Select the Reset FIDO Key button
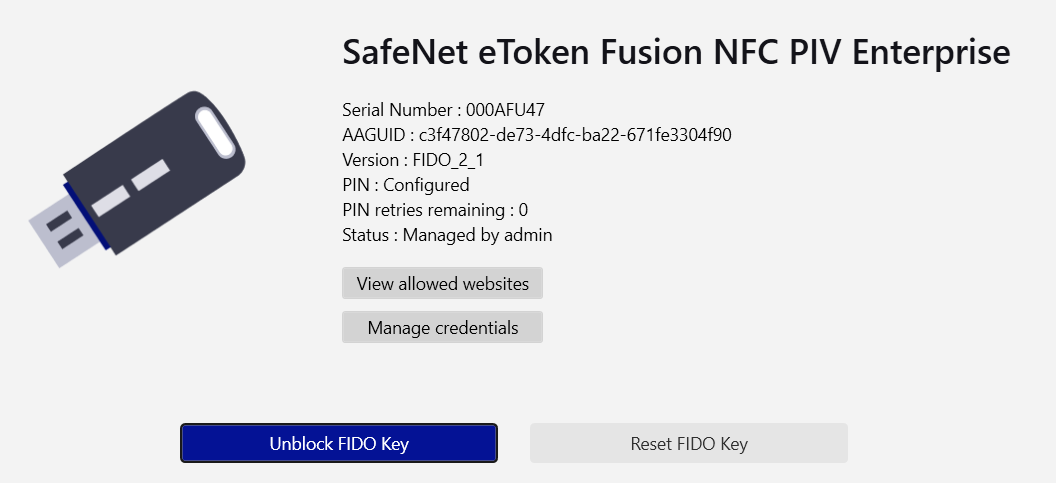1056x483 pixels. pyautogui.click(x=688, y=443)
